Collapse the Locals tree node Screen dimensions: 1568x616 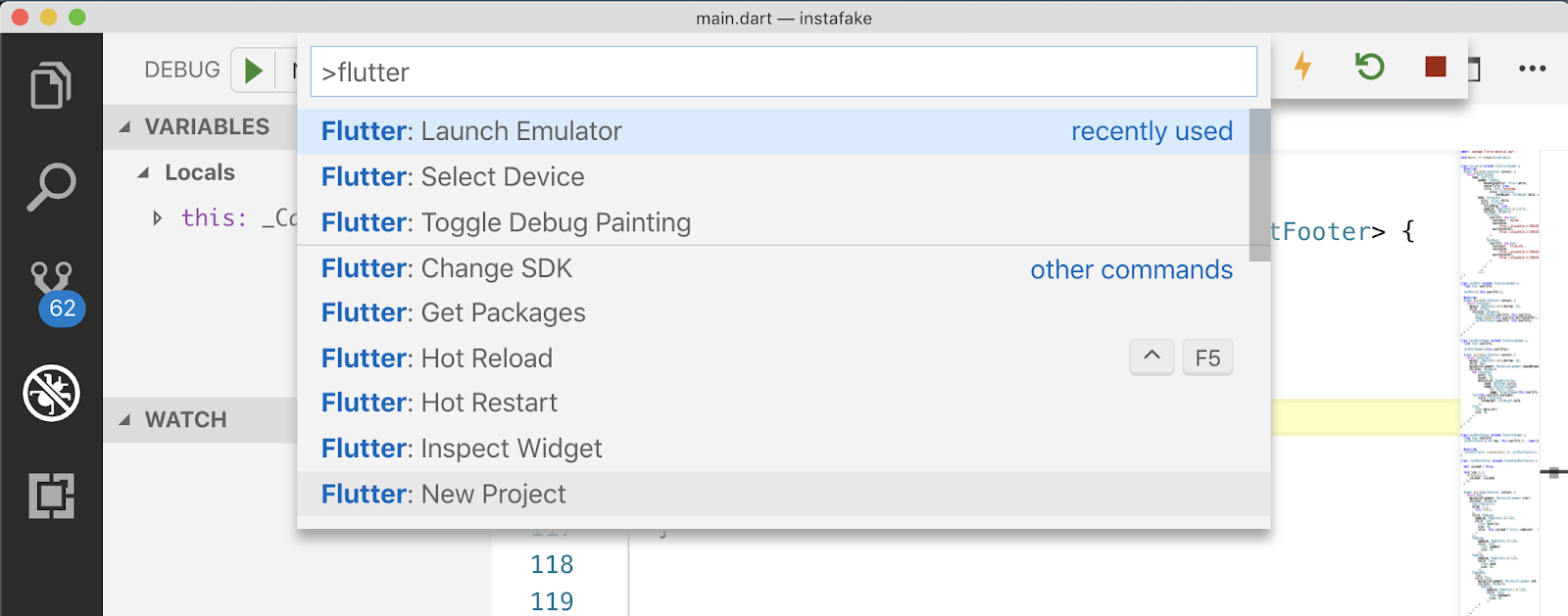(x=144, y=172)
